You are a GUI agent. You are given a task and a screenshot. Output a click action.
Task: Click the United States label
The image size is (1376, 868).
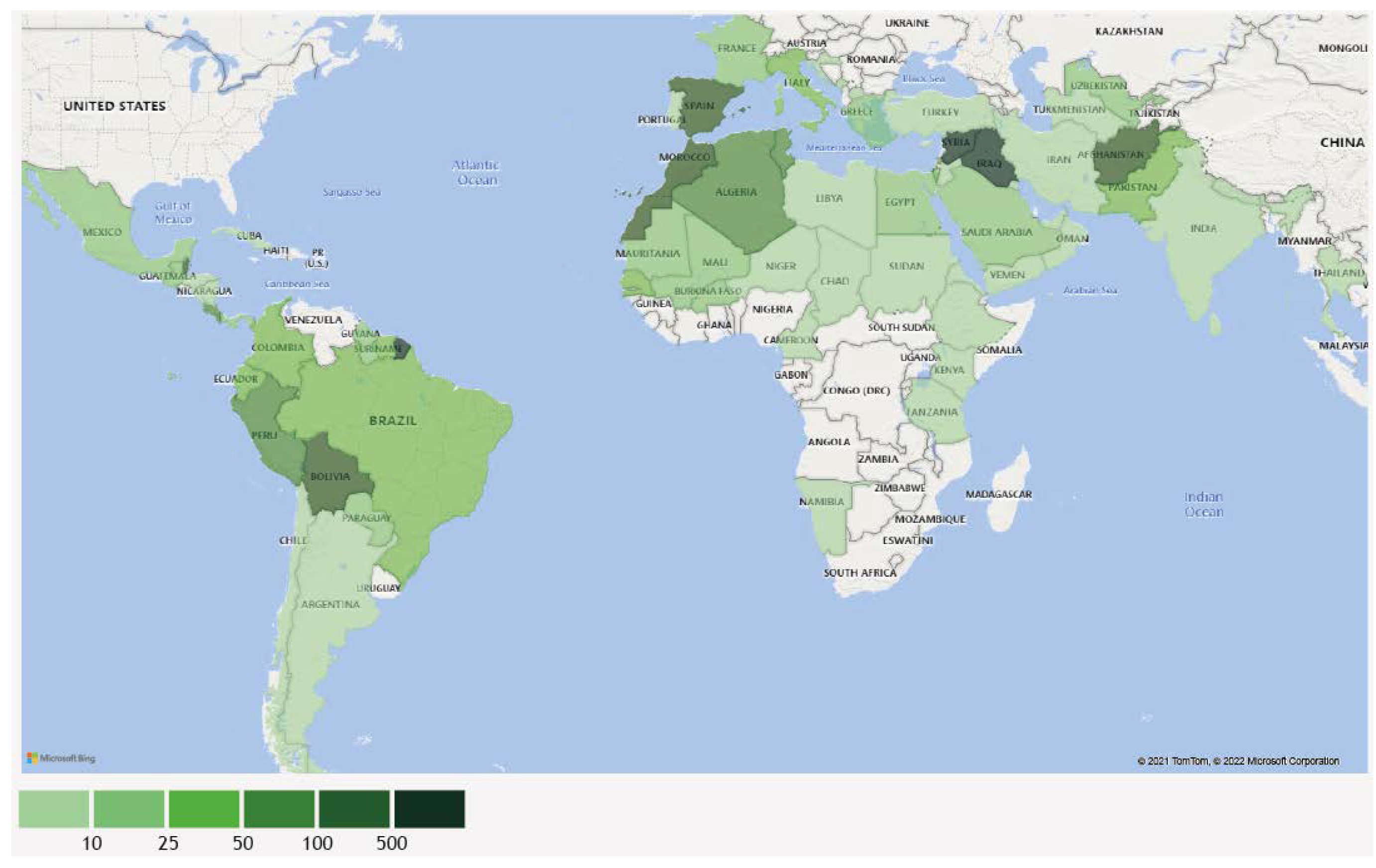point(114,106)
